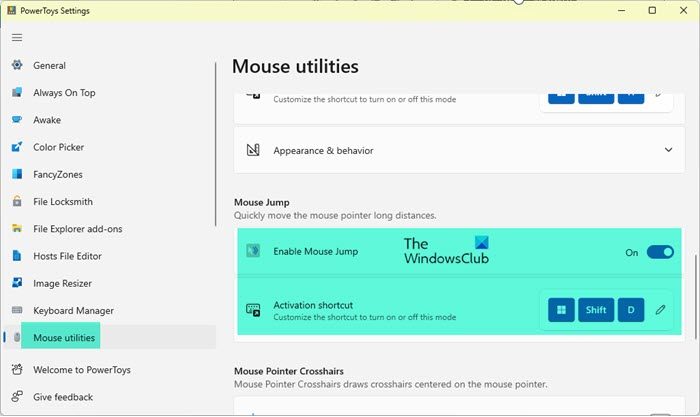
Task: Open the Give feedback link
Action: [x=63, y=397]
